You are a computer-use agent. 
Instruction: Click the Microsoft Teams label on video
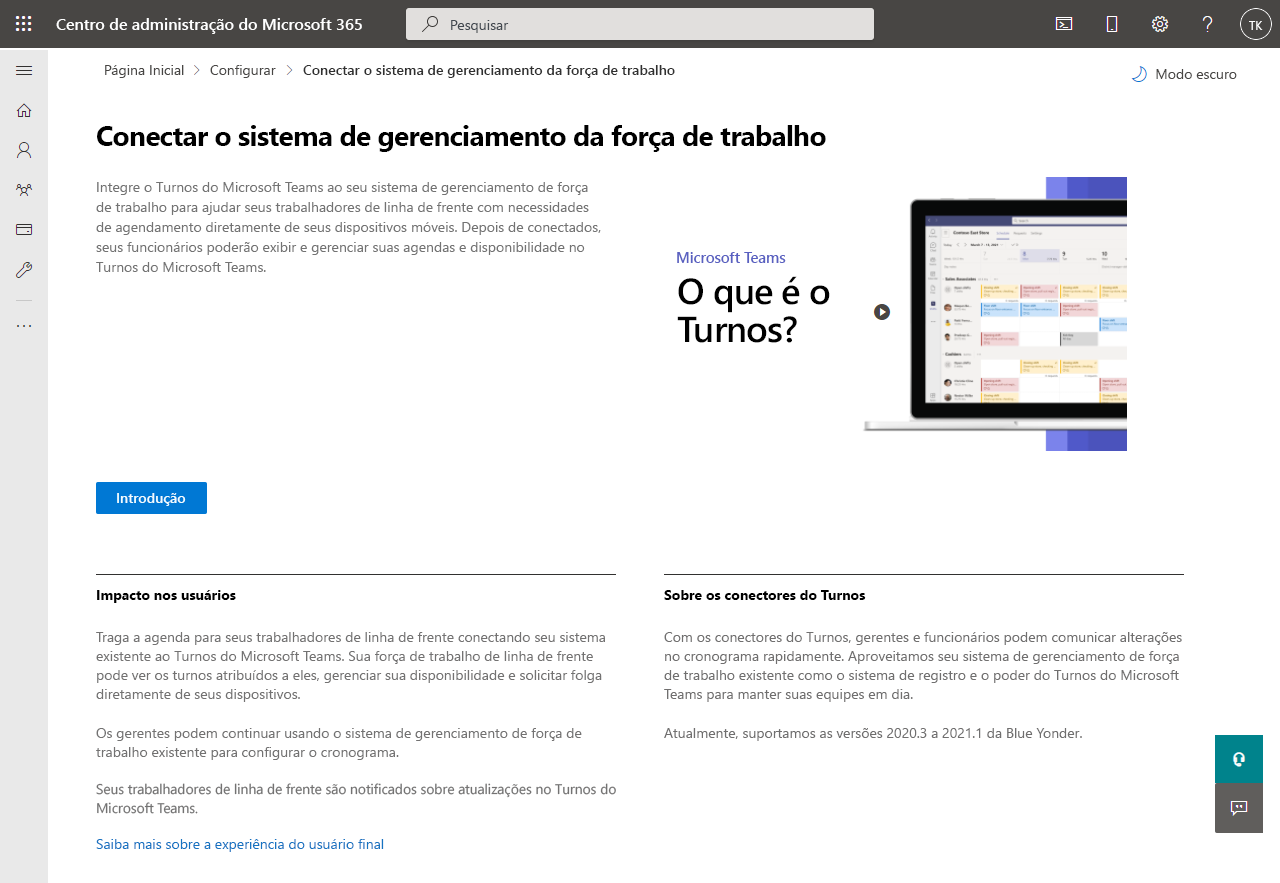tap(731, 257)
